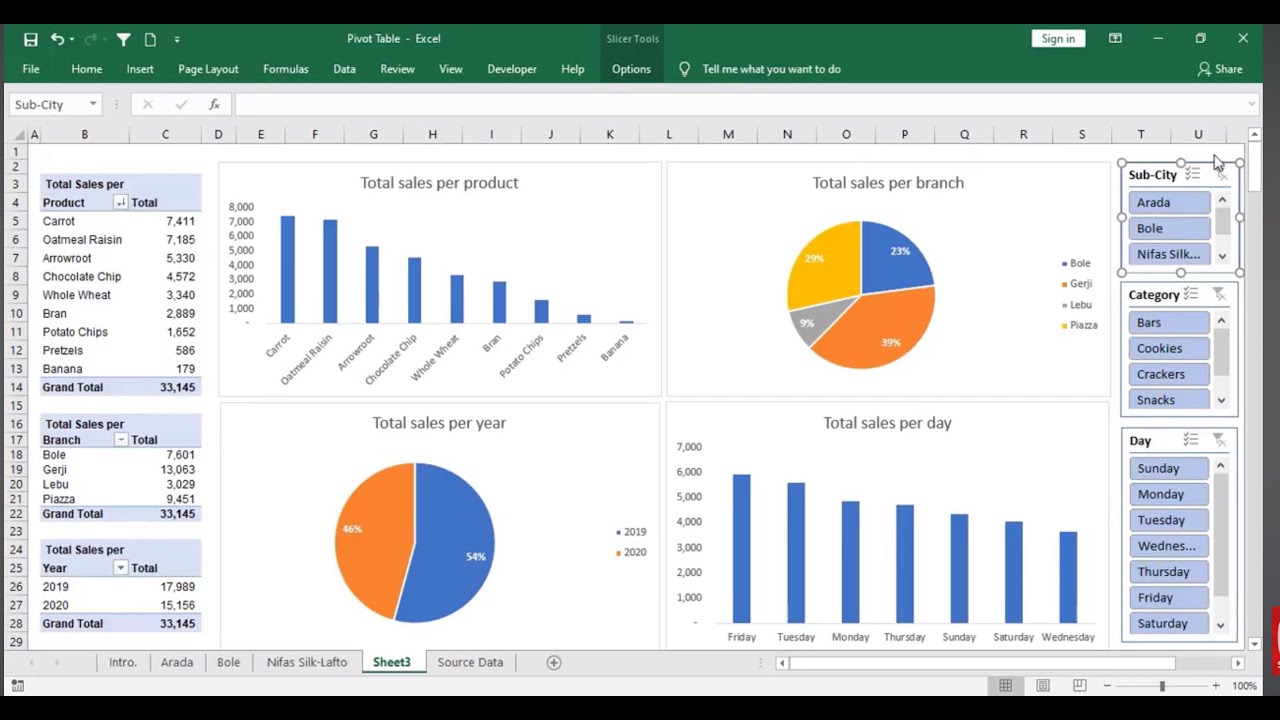Switch to Normal view icon
Viewport: 1280px width, 720px height.
tap(1006, 686)
